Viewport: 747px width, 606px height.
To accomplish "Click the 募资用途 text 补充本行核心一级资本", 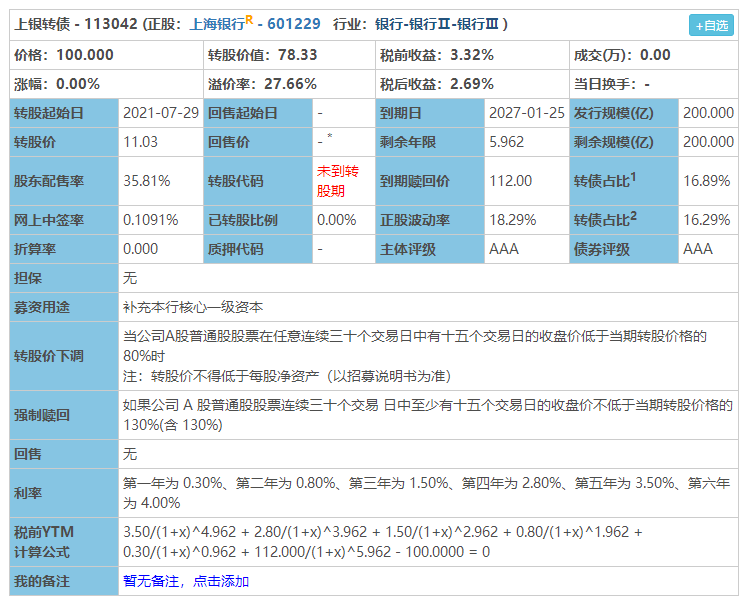I will 192,307.
